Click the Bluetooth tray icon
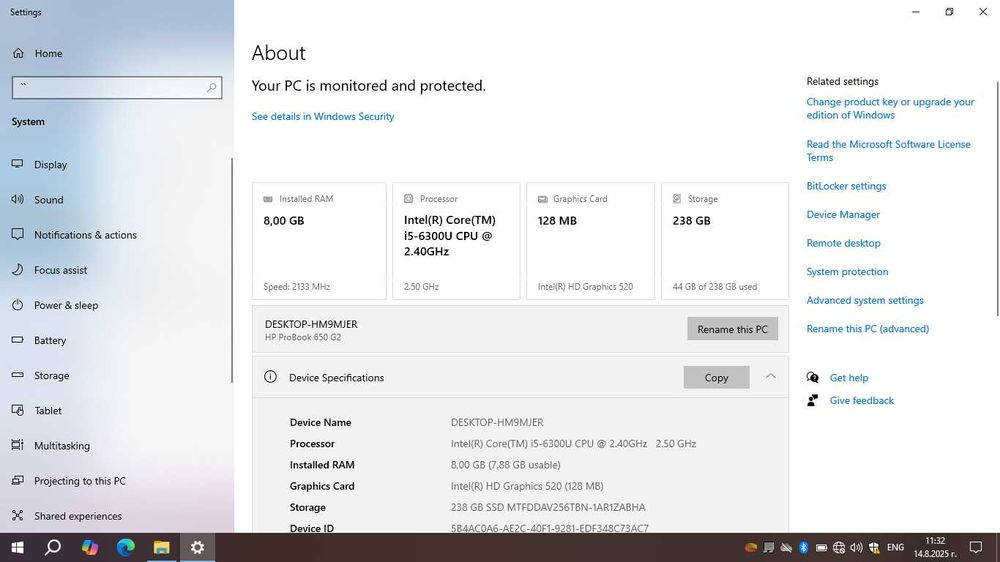 tap(804, 547)
